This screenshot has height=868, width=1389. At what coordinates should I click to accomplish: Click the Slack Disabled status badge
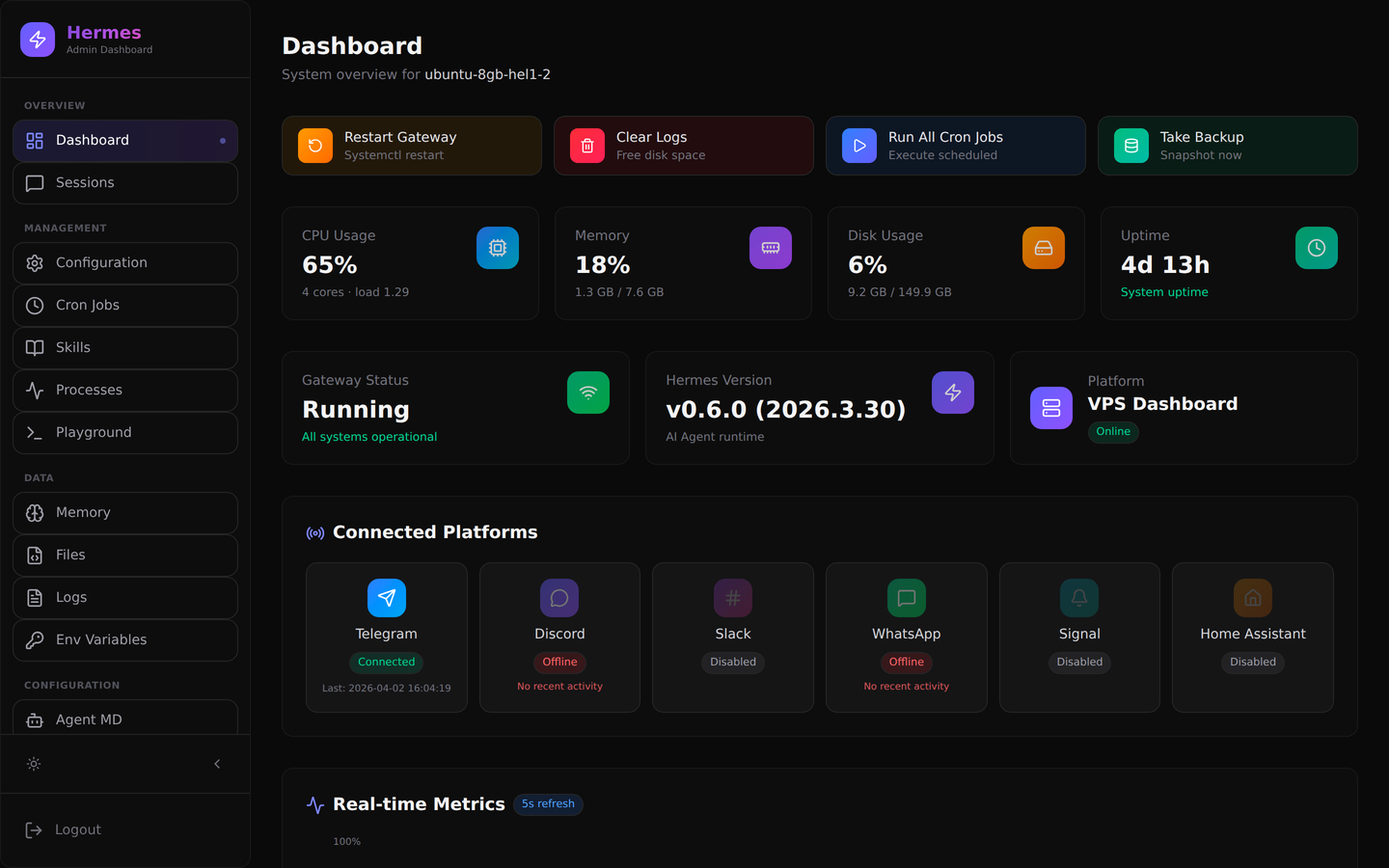733,663
